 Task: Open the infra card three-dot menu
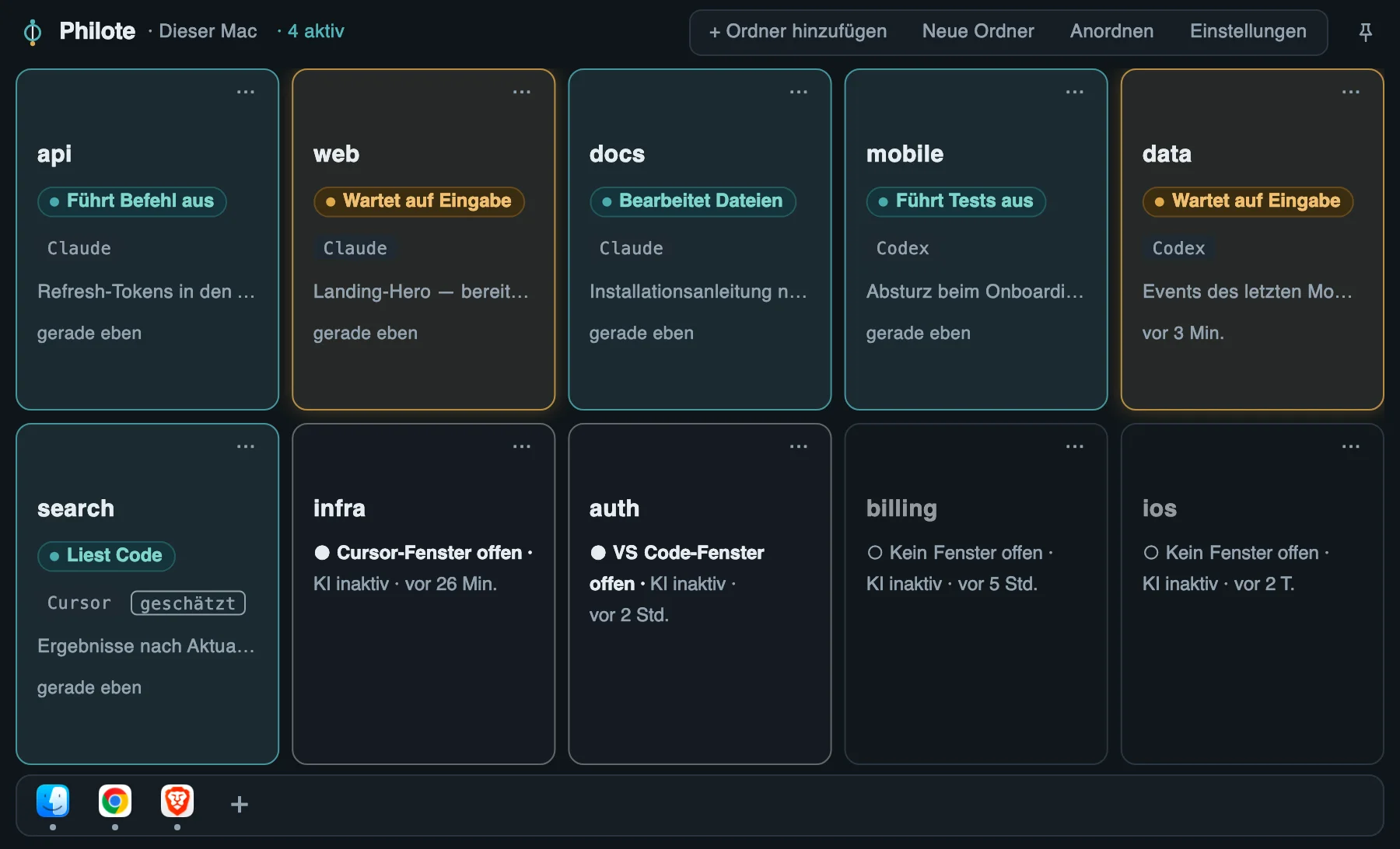click(x=522, y=446)
